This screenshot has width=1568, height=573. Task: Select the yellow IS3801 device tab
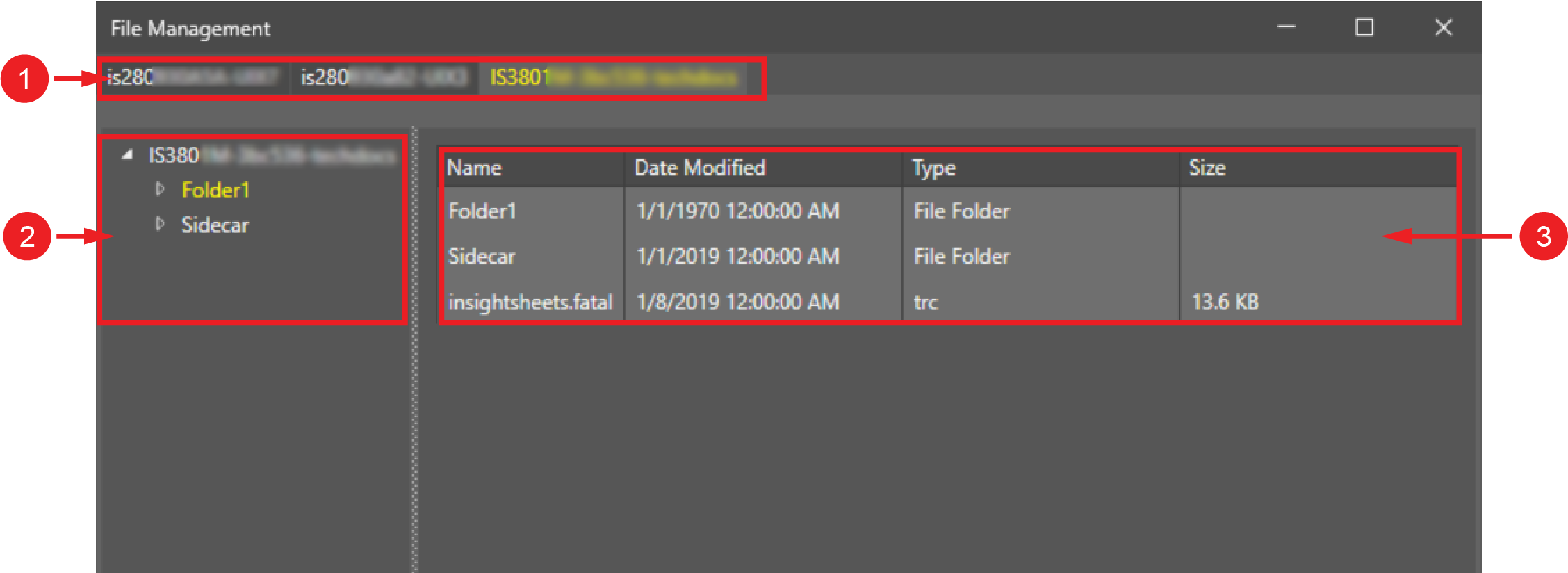pos(612,77)
